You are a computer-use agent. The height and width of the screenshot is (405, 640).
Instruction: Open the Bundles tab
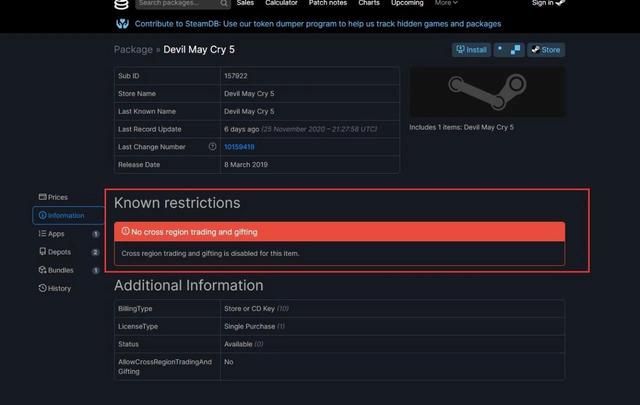68,270
